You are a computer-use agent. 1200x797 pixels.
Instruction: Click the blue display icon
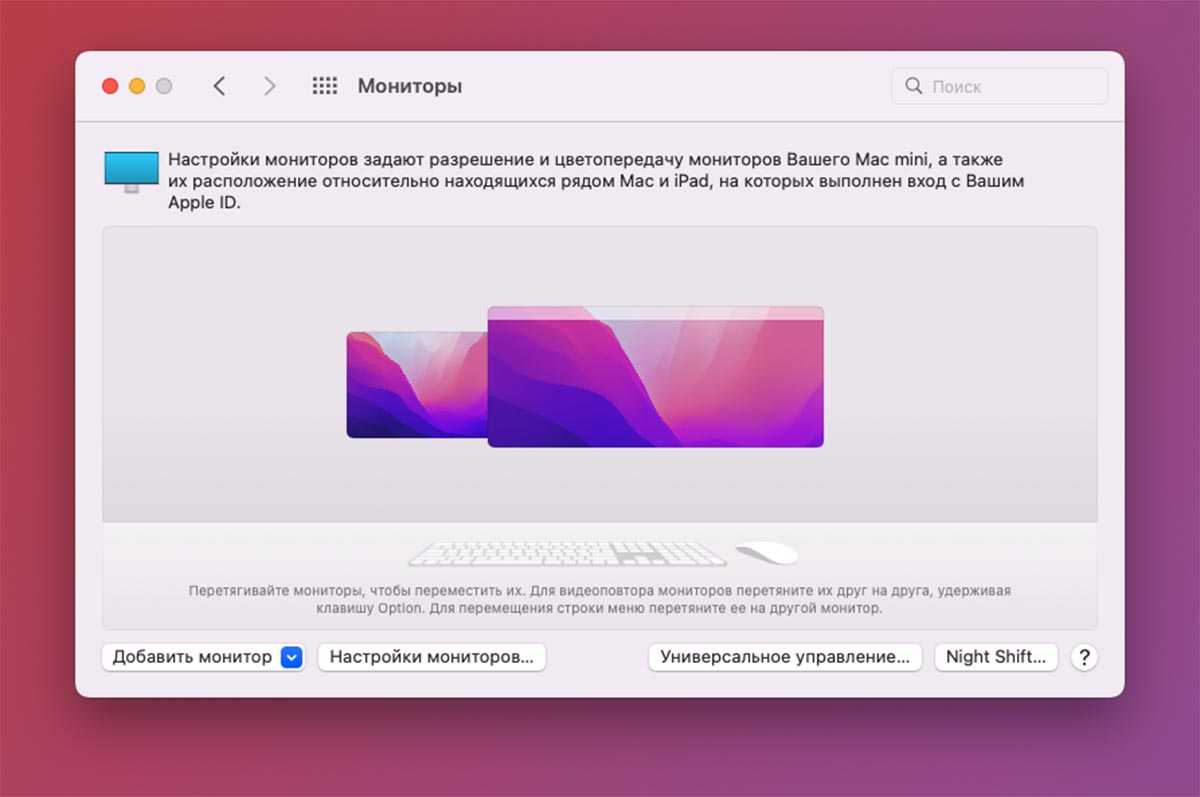click(131, 171)
